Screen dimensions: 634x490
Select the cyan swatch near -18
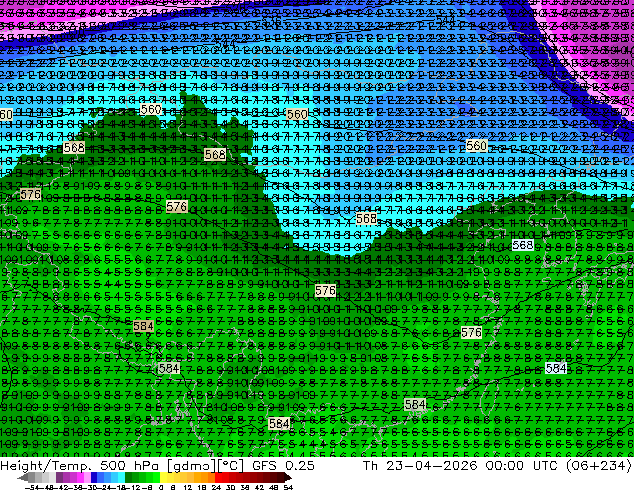click(x=122, y=478)
